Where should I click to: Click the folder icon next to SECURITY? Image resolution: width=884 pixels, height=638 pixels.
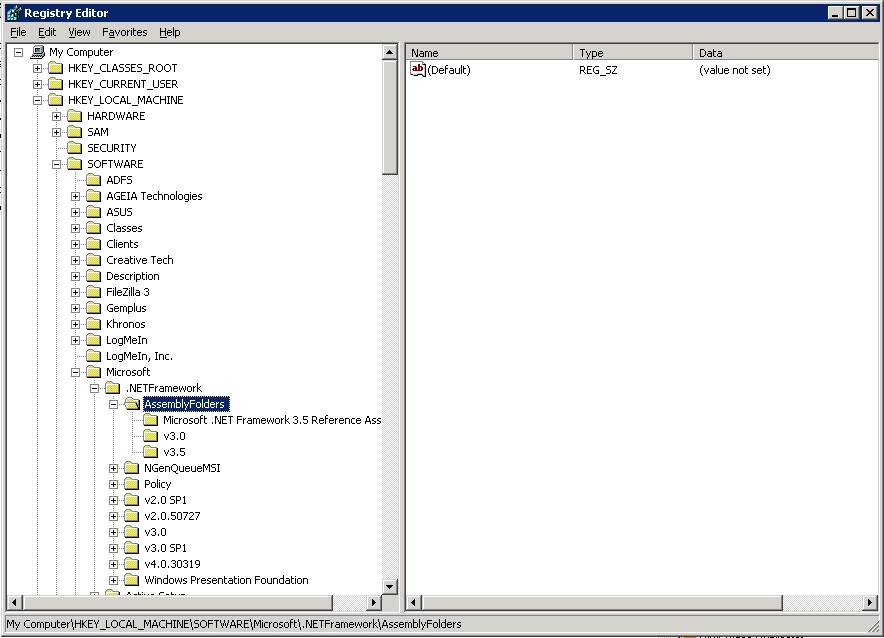click(74, 148)
